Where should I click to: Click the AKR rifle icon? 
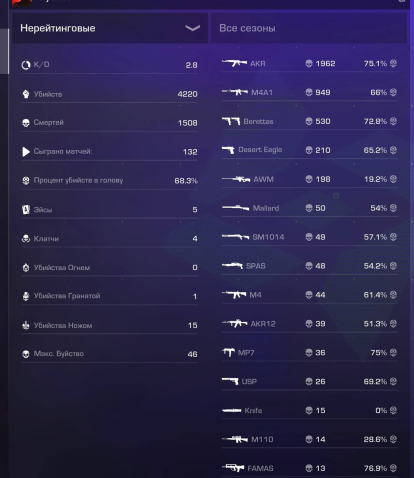point(235,63)
